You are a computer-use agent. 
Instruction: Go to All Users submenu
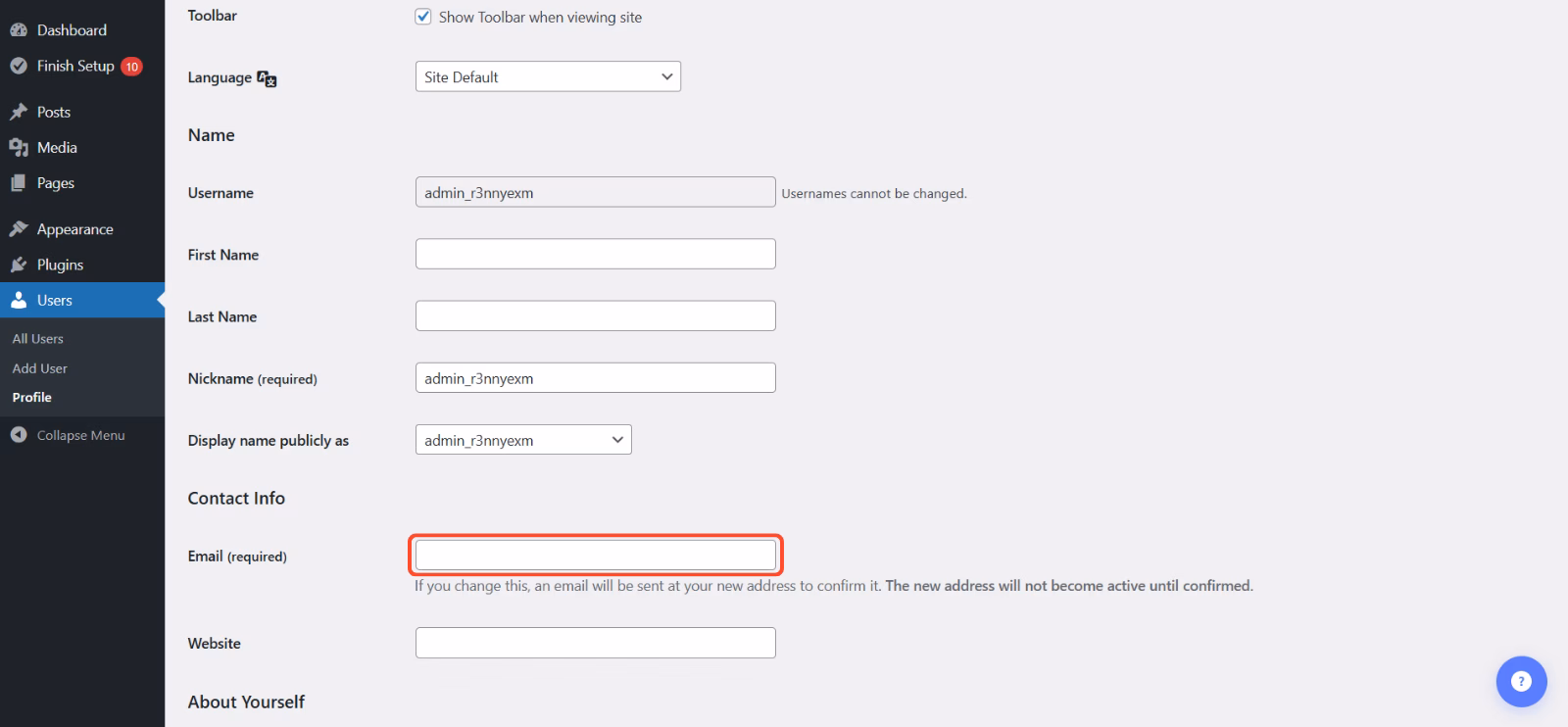[37, 339]
